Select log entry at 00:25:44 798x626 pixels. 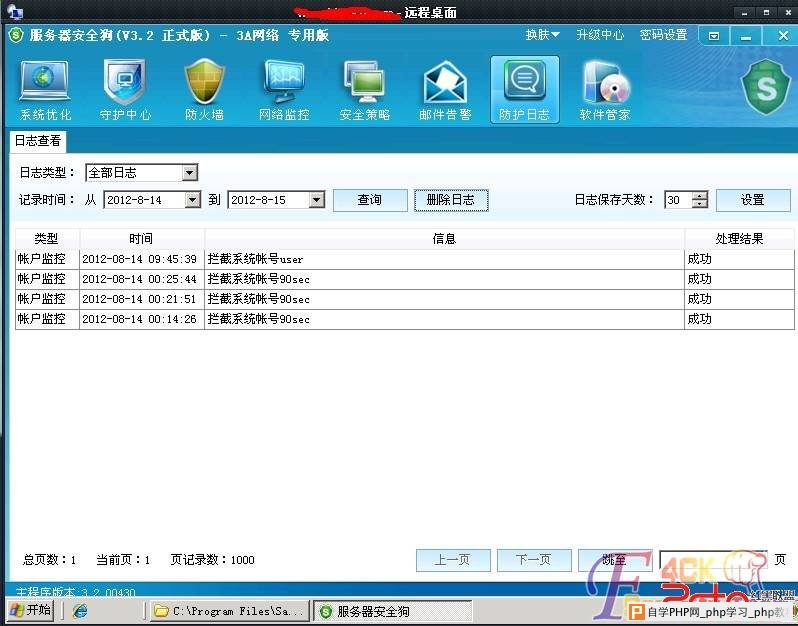point(405,279)
